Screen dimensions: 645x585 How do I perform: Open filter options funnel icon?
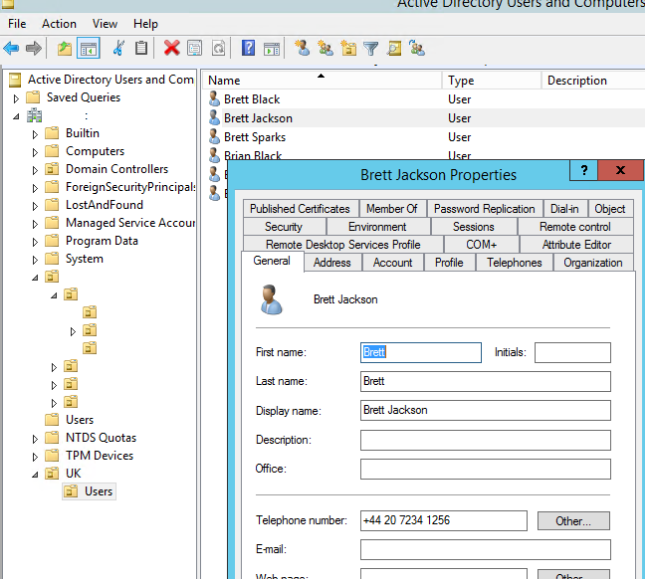click(371, 49)
